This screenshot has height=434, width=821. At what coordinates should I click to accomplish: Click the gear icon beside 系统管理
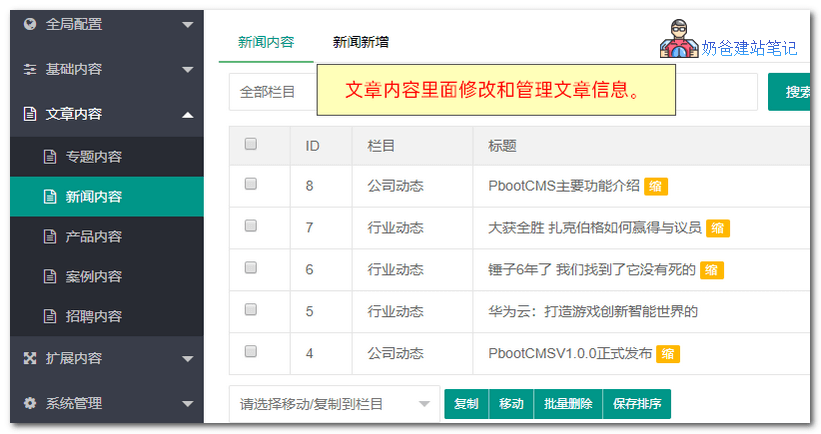click(30, 403)
